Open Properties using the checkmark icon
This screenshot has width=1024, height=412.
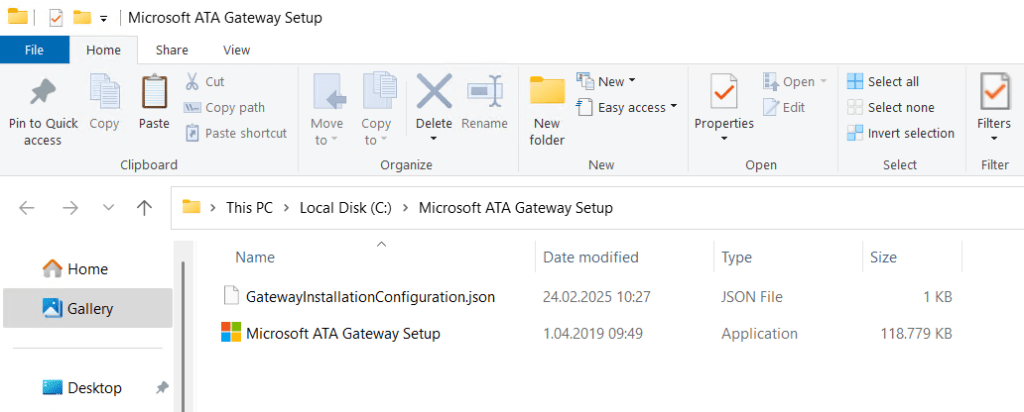[723, 92]
